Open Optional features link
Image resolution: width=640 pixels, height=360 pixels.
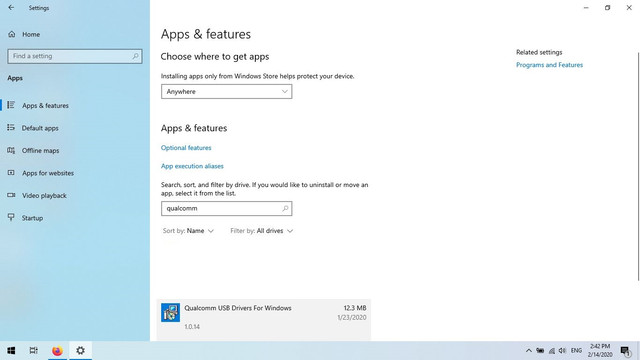pyautogui.click(x=186, y=148)
